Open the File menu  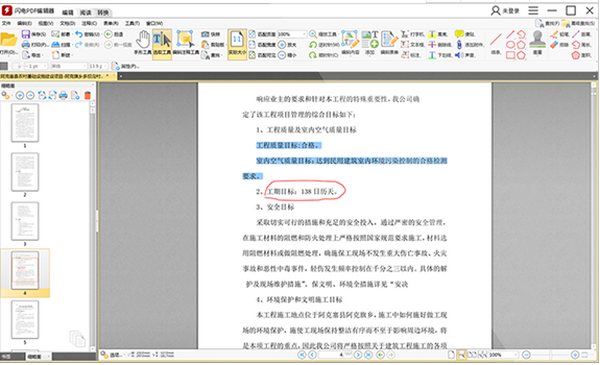[6, 23]
